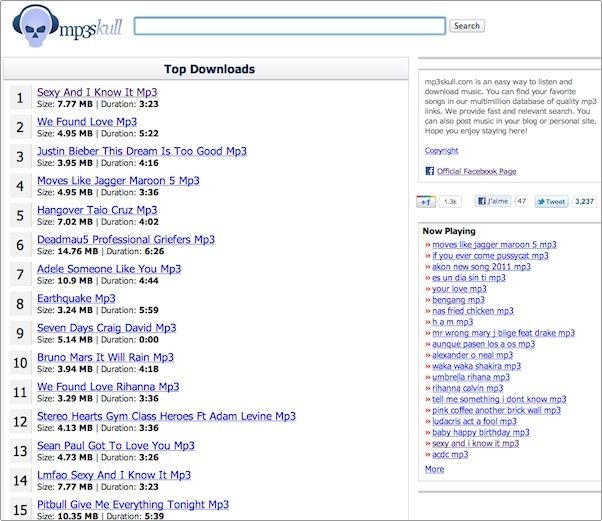Click 'alexander o neal mp3'
Screen dimensions: 602x521
[x=473, y=355]
